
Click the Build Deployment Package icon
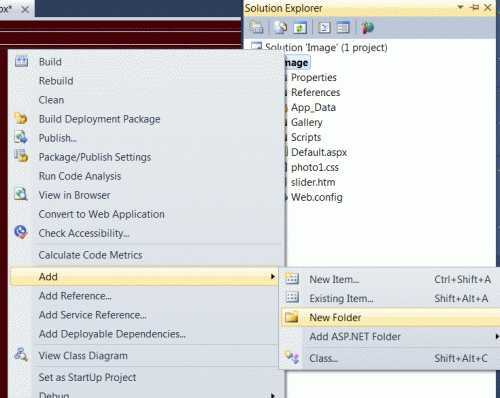(x=21, y=118)
